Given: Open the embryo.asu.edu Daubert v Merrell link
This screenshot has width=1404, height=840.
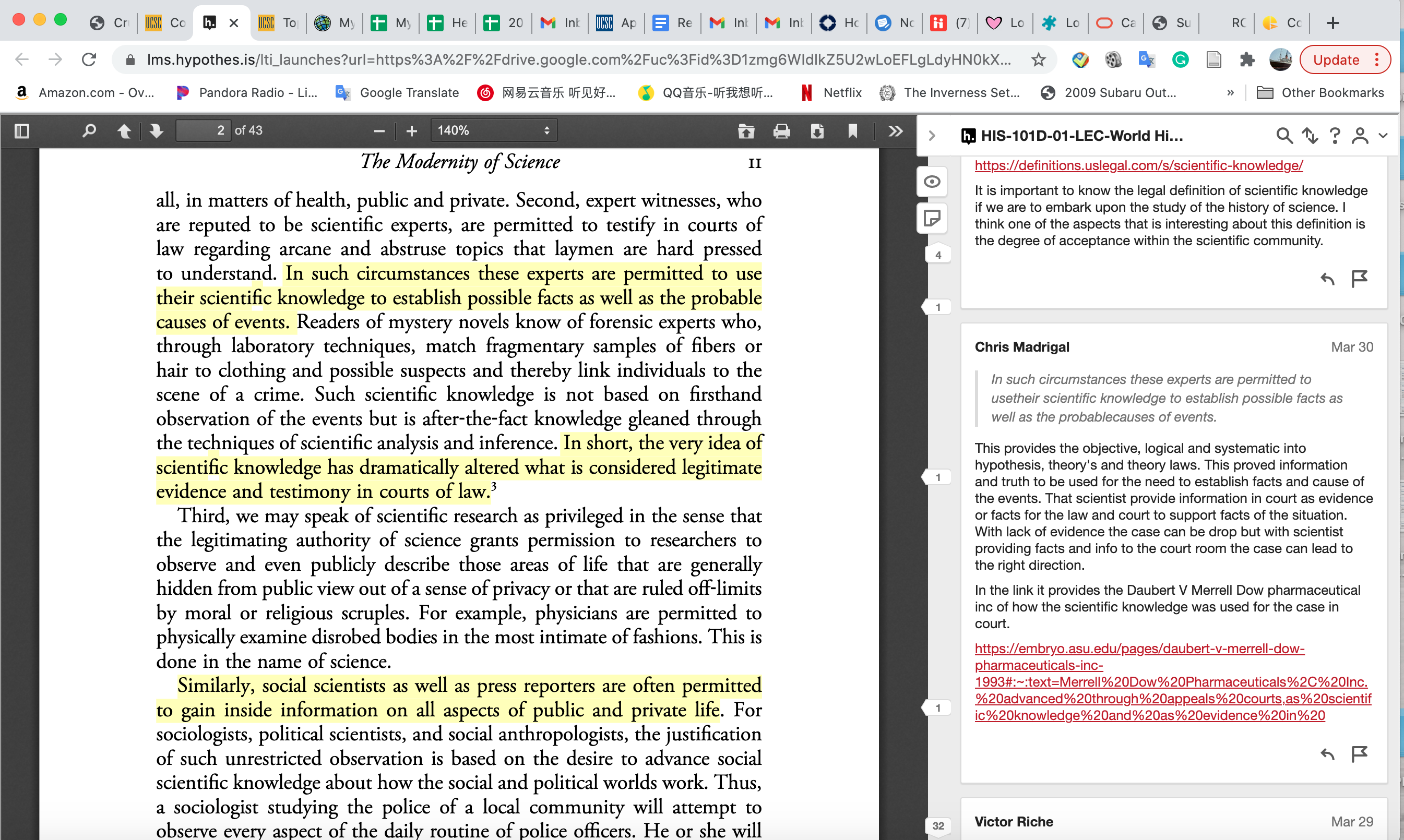Looking at the screenshot, I should (x=1172, y=682).
